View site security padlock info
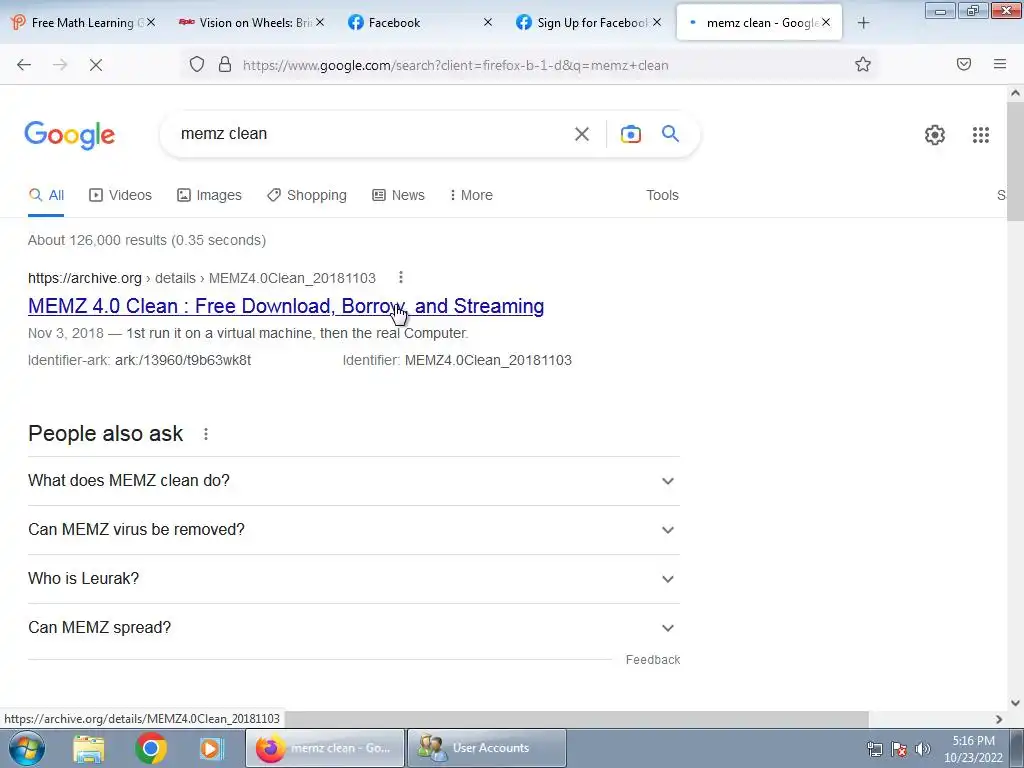 [225, 65]
